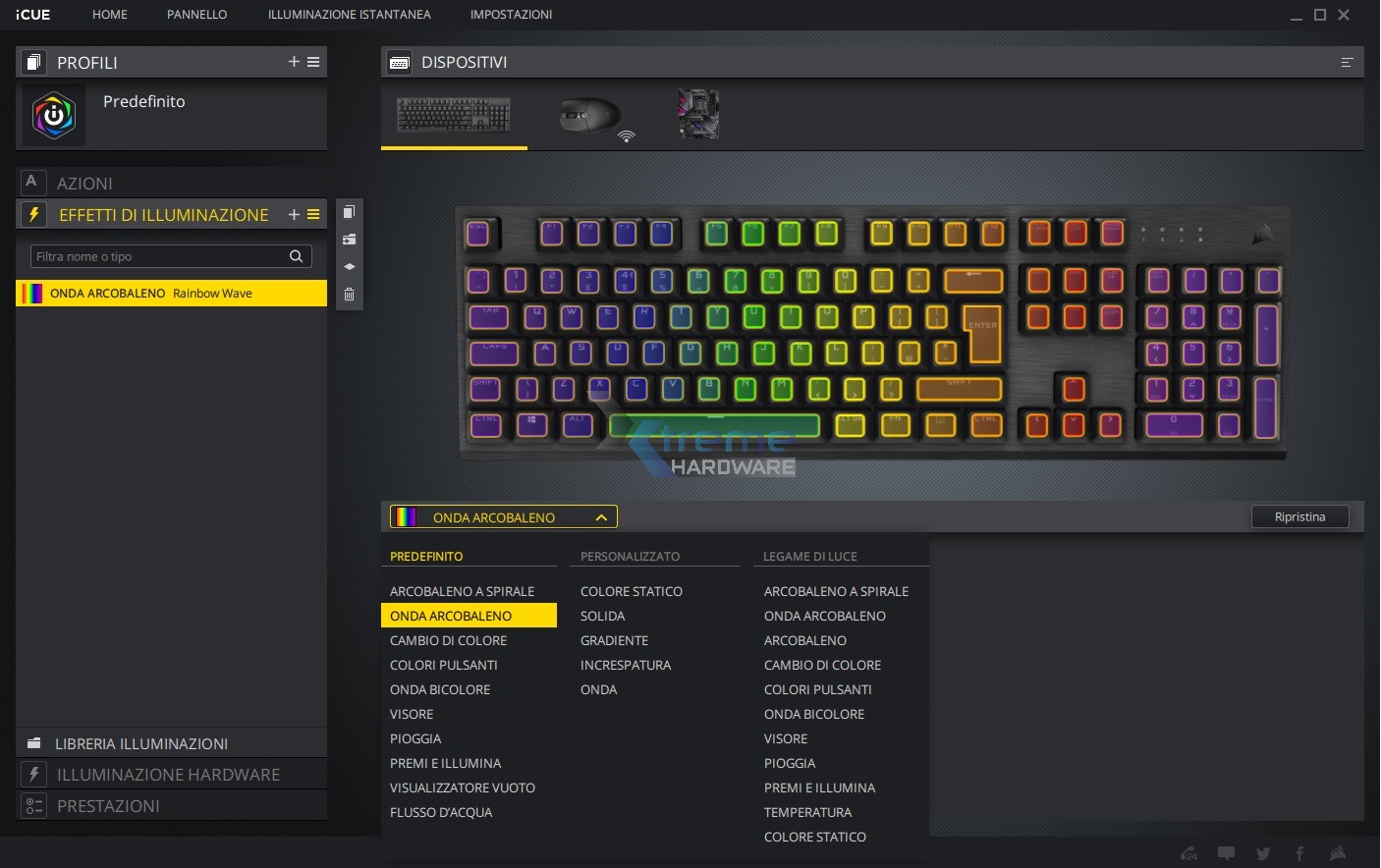Choose Pioggia from the Predefinito column
Viewport: 1381px width, 868px height.
click(x=415, y=738)
